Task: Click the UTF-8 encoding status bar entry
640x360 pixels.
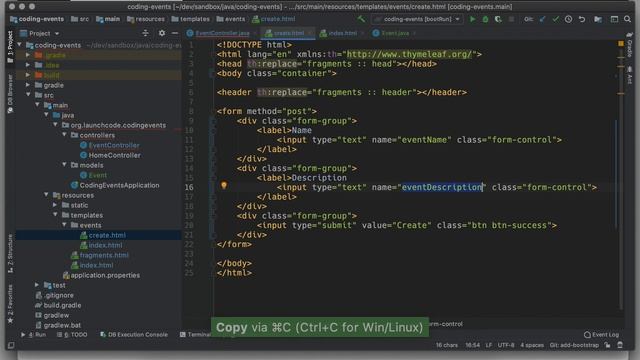Action: tap(506, 345)
